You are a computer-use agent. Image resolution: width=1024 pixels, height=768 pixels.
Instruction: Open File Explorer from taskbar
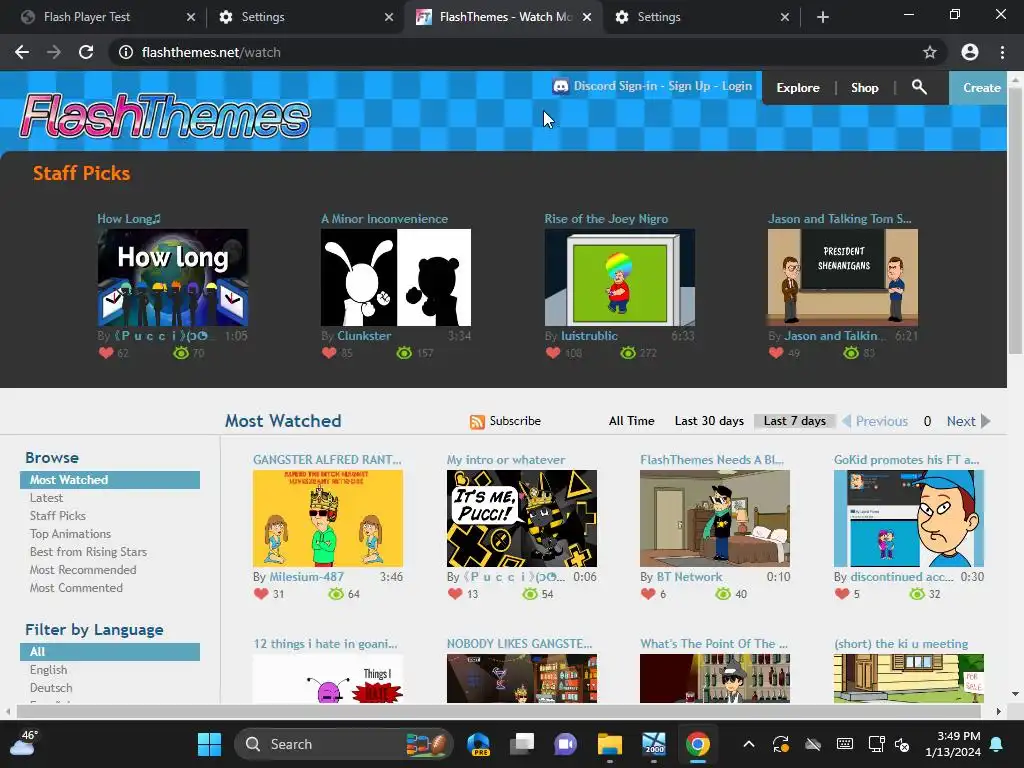tap(610, 744)
